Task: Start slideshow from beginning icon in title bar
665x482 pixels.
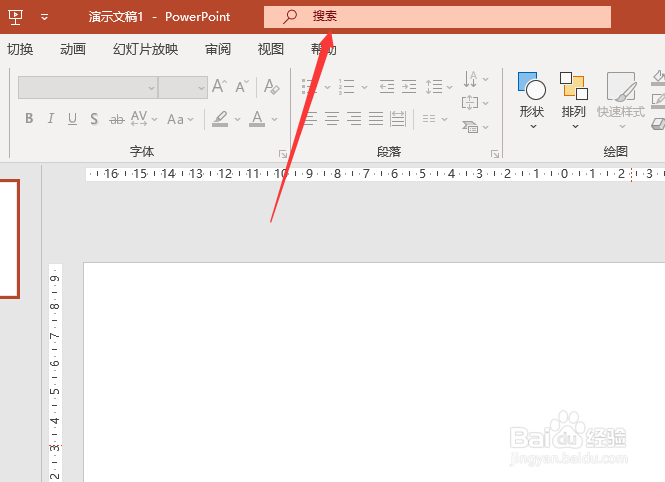Action: point(15,17)
